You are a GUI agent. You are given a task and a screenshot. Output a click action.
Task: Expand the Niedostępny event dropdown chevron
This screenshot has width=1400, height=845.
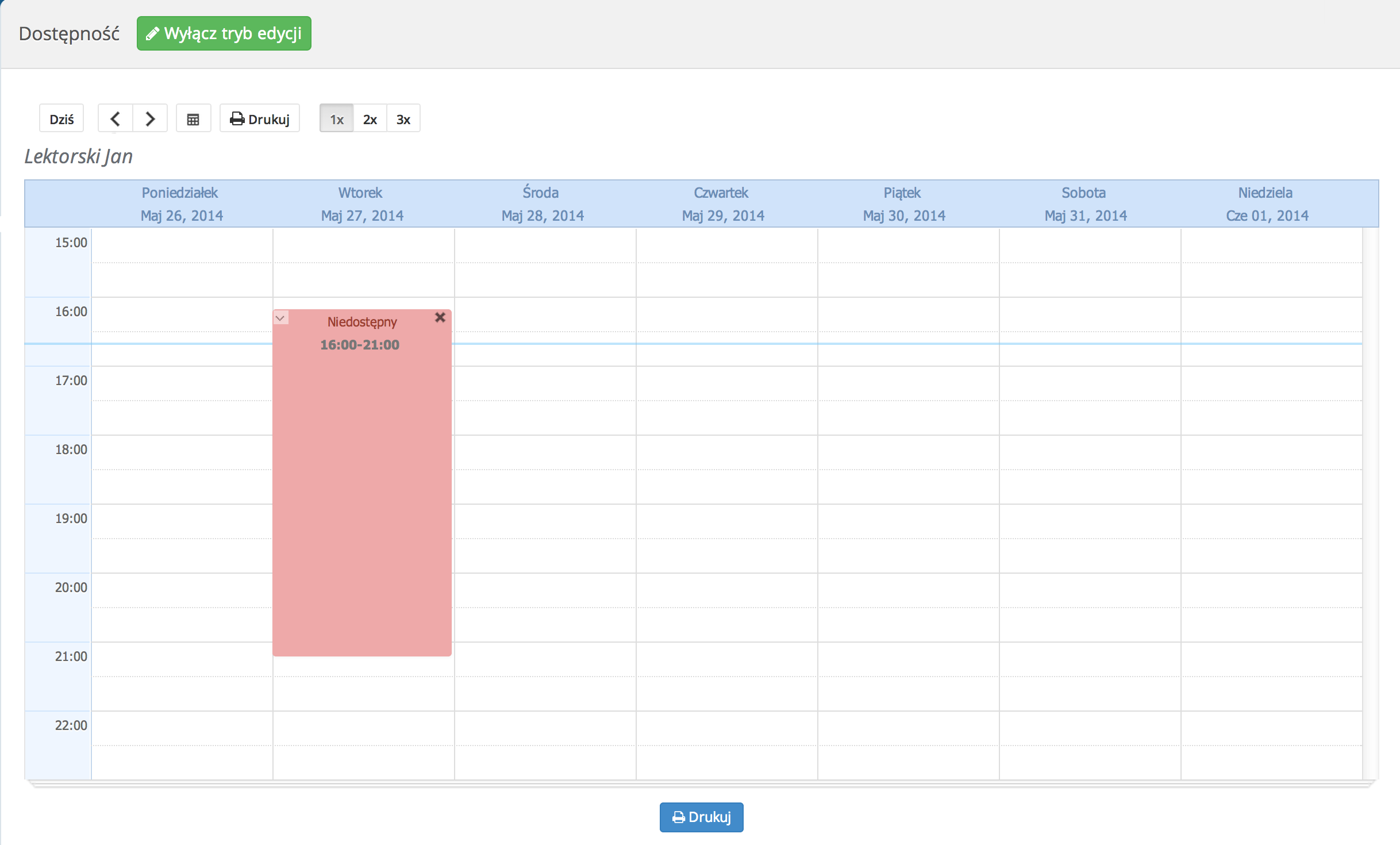[x=280, y=318]
